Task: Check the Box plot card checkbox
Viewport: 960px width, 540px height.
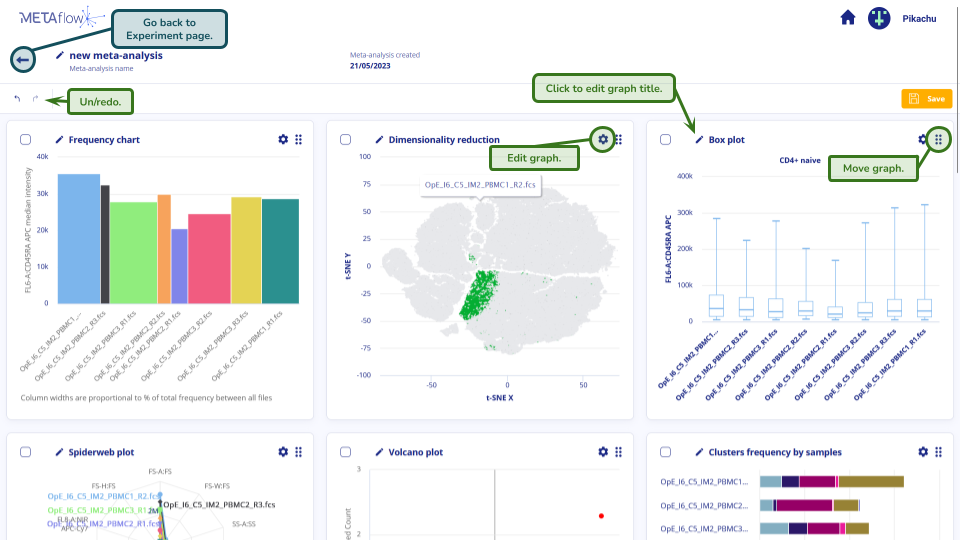Action: pyautogui.click(x=666, y=140)
